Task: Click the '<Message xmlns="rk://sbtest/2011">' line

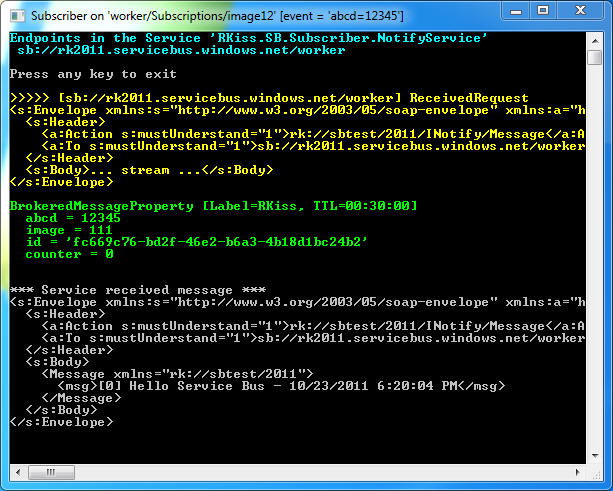Action: tap(177, 374)
